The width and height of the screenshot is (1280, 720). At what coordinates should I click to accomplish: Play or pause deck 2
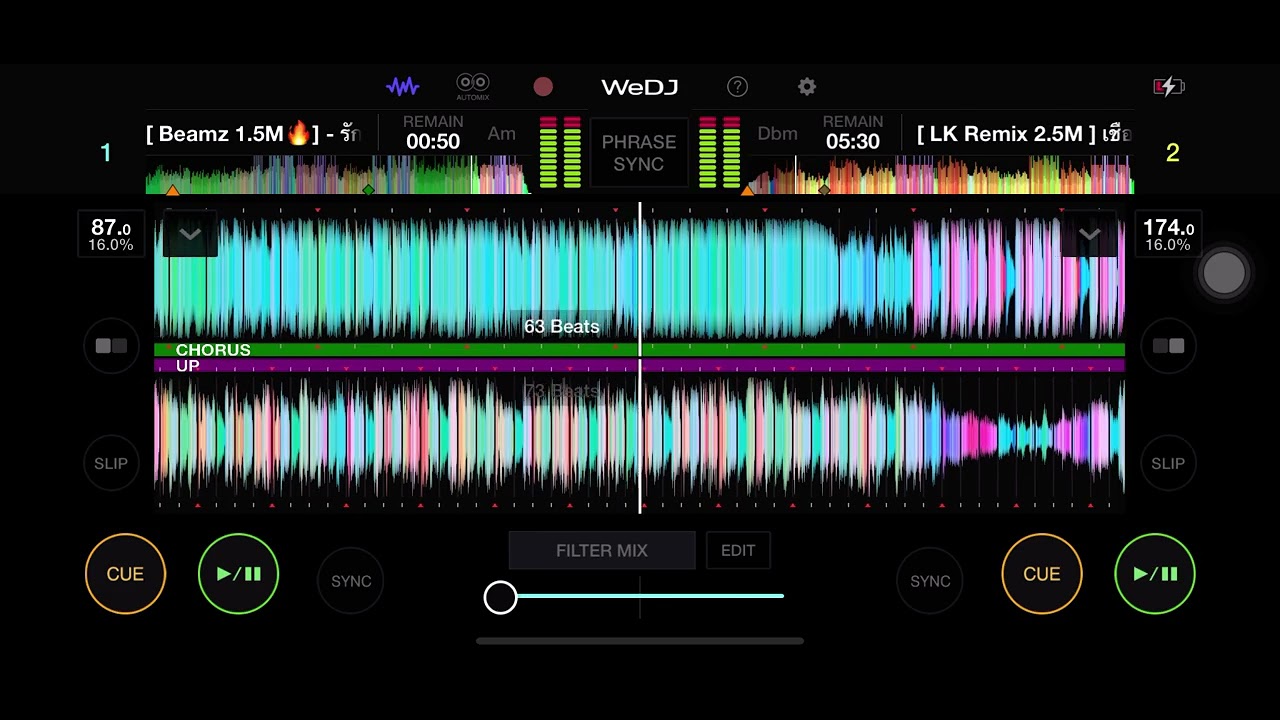coord(1155,574)
